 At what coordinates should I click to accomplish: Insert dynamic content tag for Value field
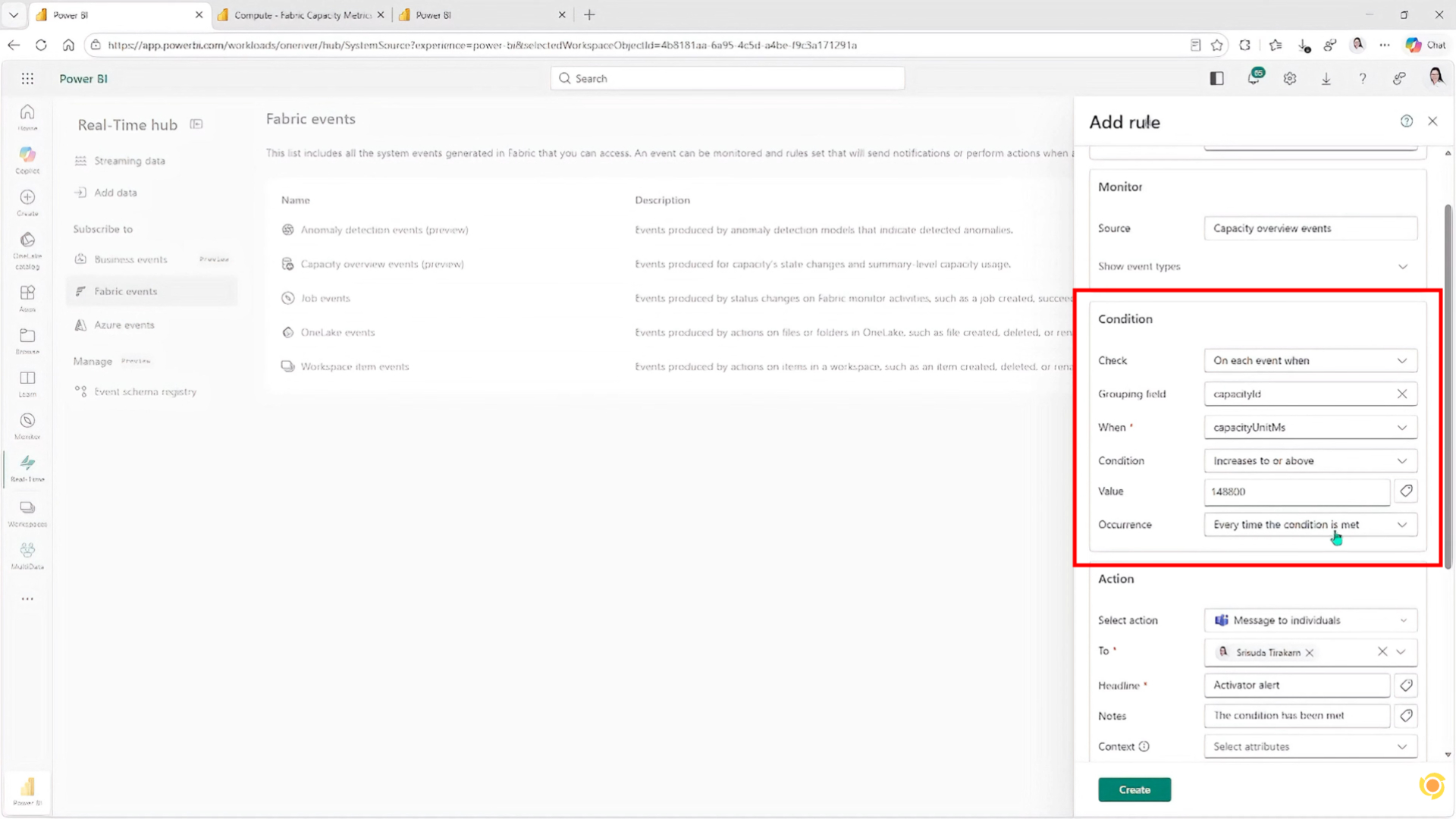[x=1406, y=491]
